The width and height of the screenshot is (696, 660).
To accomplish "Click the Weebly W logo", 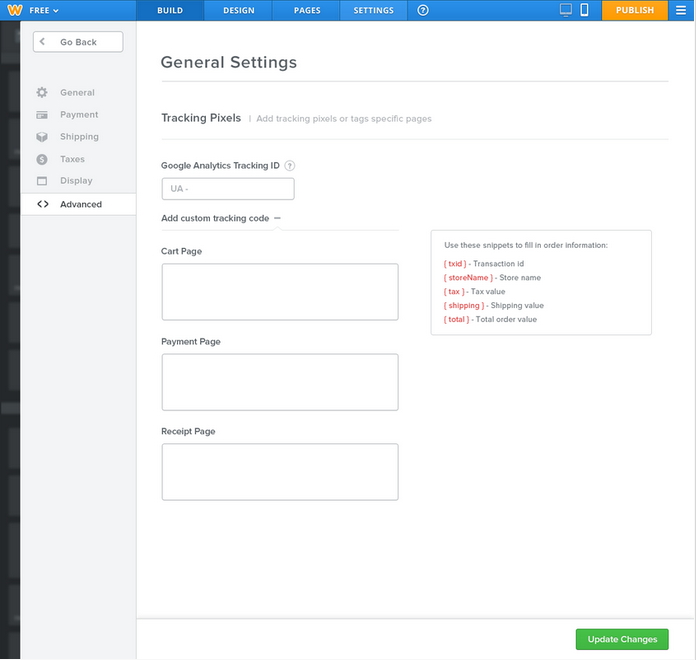I will pos(15,10).
